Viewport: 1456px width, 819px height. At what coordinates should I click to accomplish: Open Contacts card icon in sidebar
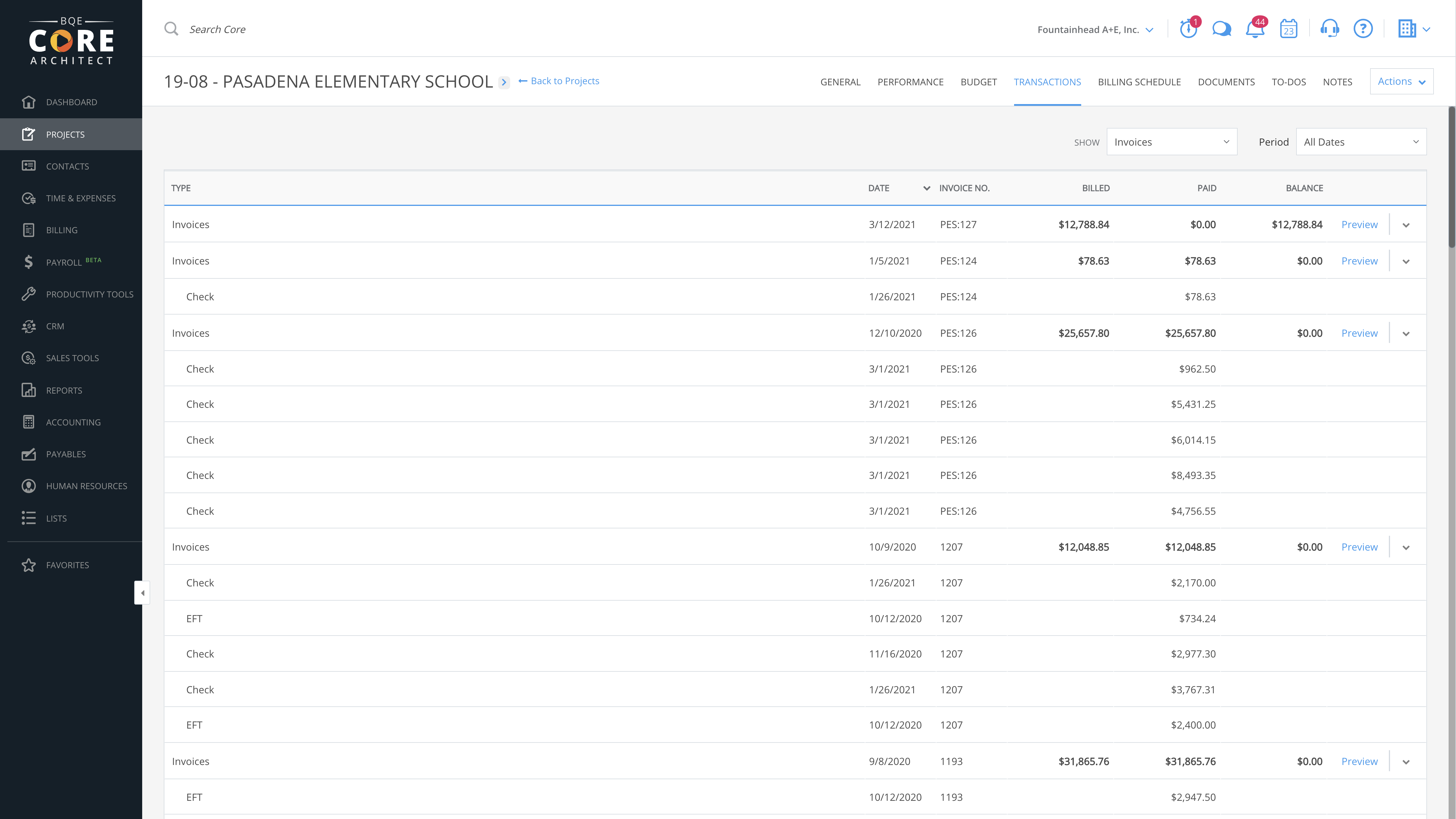29,166
